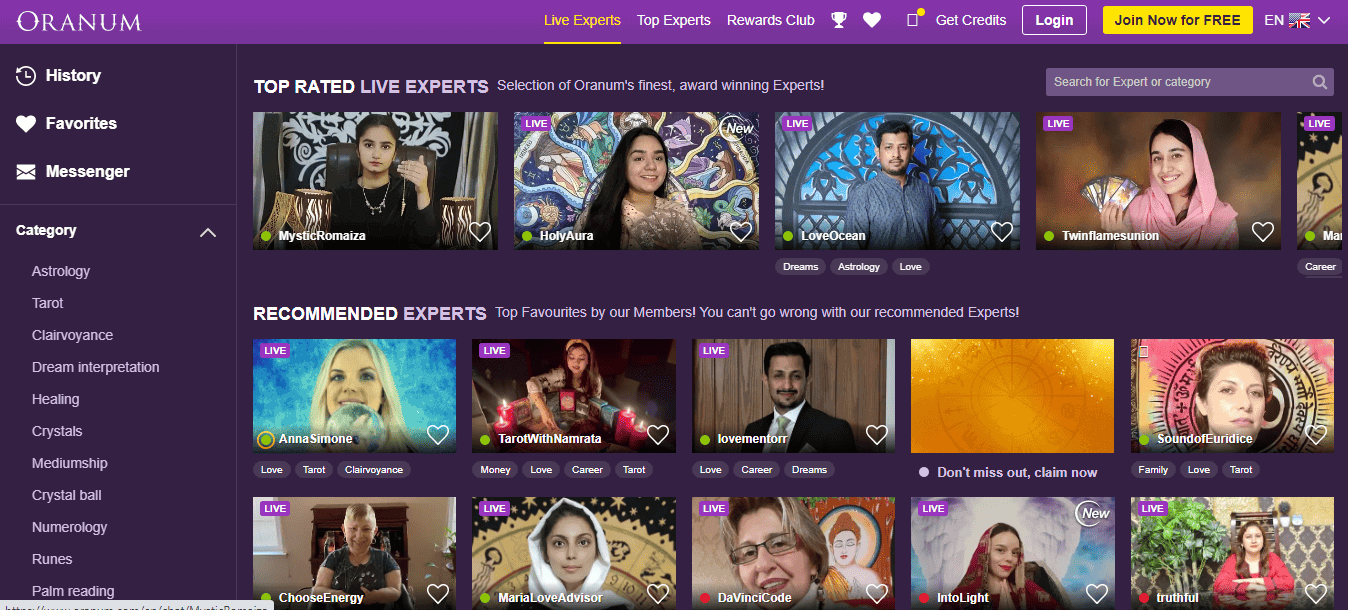Click LIVE badge on HolyAura card

click(x=536, y=124)
